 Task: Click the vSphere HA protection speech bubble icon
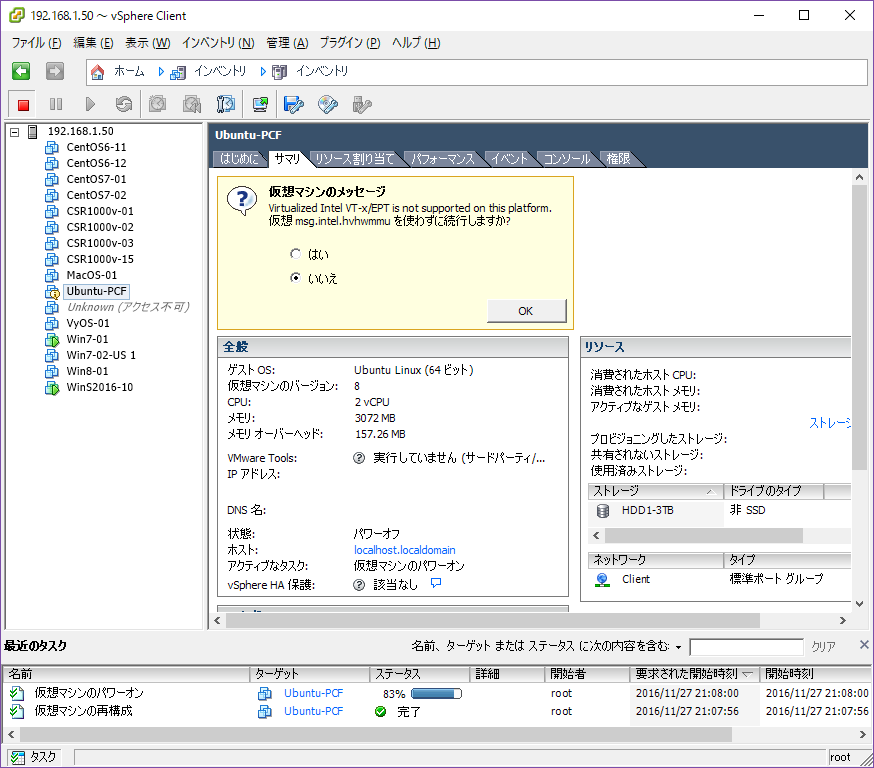[436, 583]
